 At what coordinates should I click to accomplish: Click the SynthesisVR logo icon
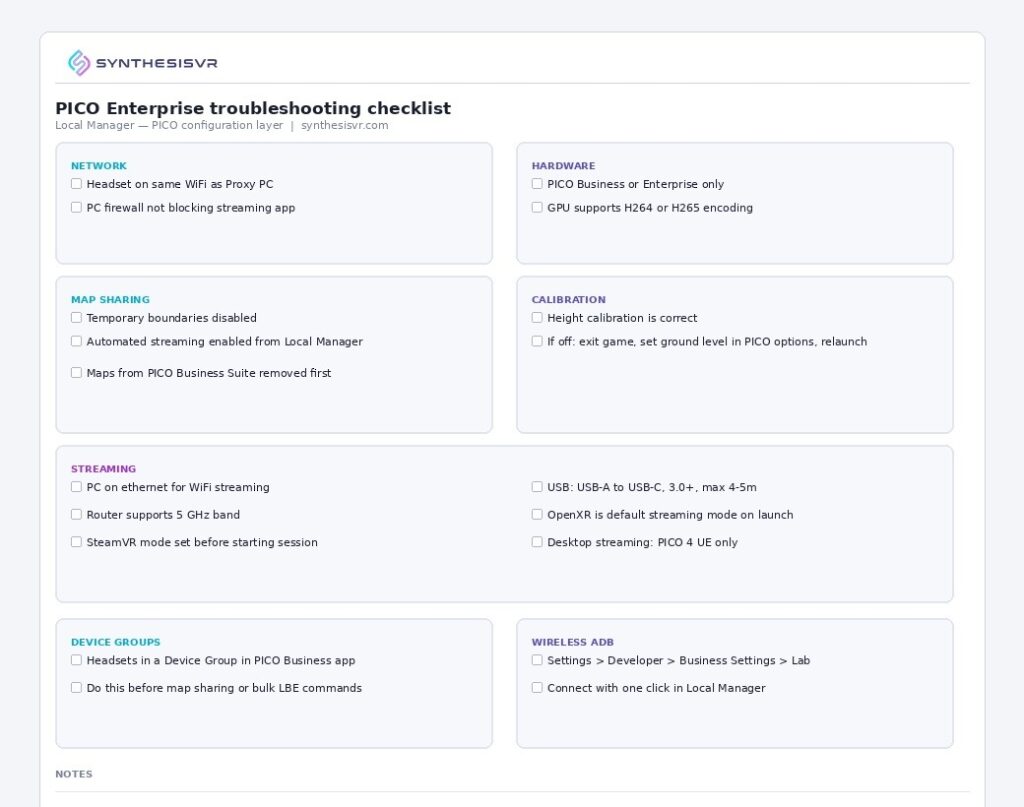pos(79,63)
